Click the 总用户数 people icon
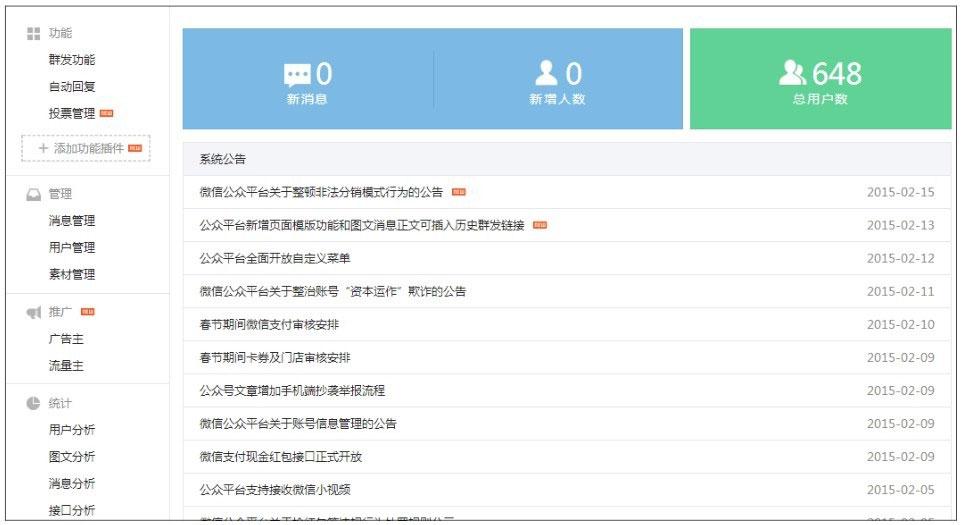962x525 pixels. 793,73
